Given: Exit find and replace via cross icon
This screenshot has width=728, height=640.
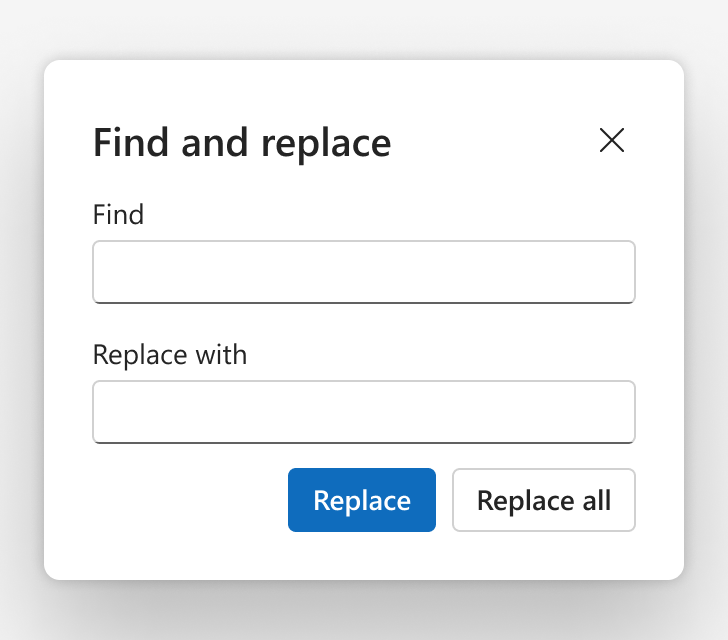Looking at the screenshot, I should coord(611,140).
